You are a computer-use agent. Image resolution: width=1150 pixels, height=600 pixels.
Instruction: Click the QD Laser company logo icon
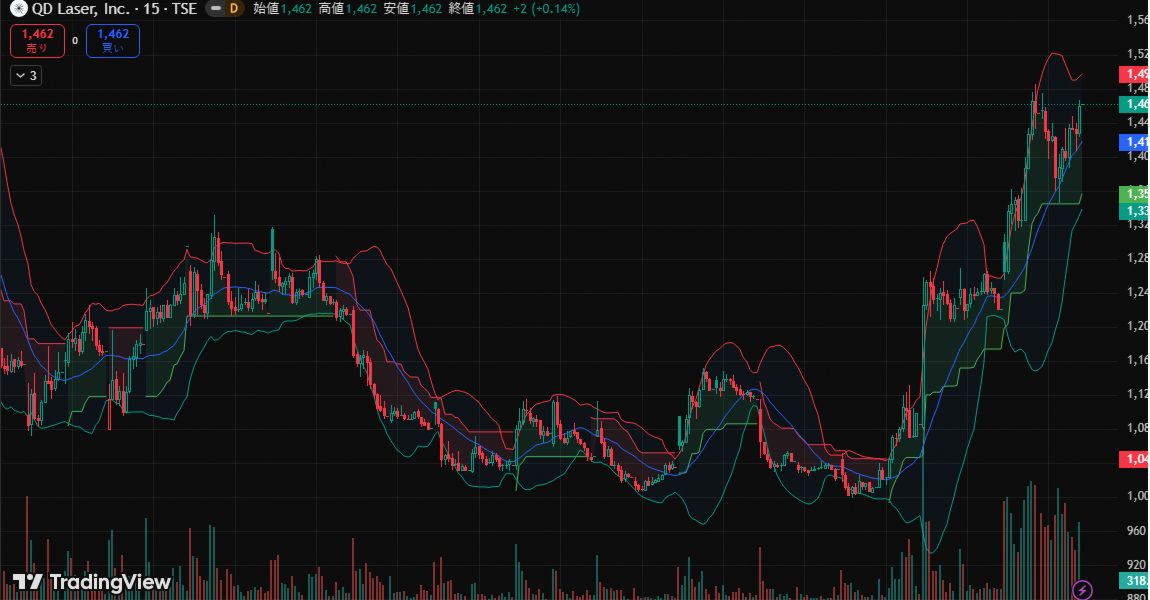pyautogui.click(x=18, y=9)
